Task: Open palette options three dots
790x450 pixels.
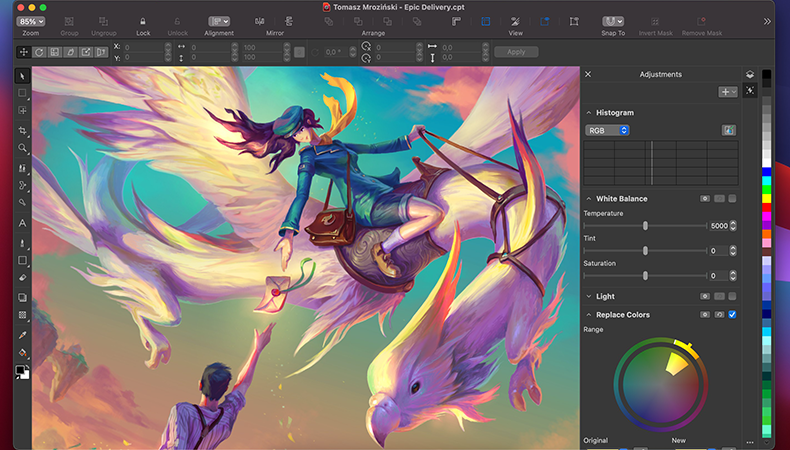Action: coord(750,443)
